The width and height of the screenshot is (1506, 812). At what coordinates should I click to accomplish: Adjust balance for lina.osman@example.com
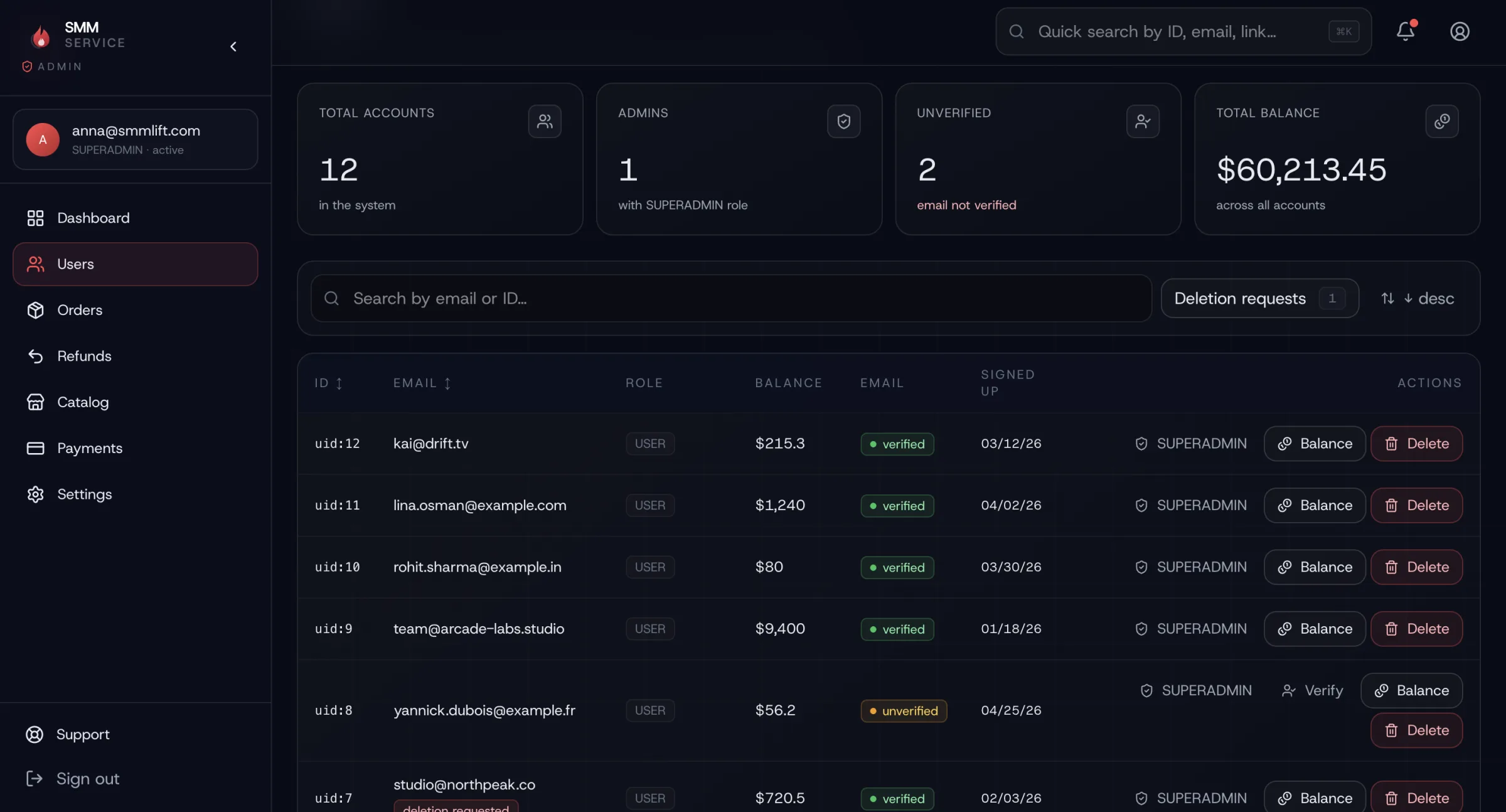coord(1314,505)
